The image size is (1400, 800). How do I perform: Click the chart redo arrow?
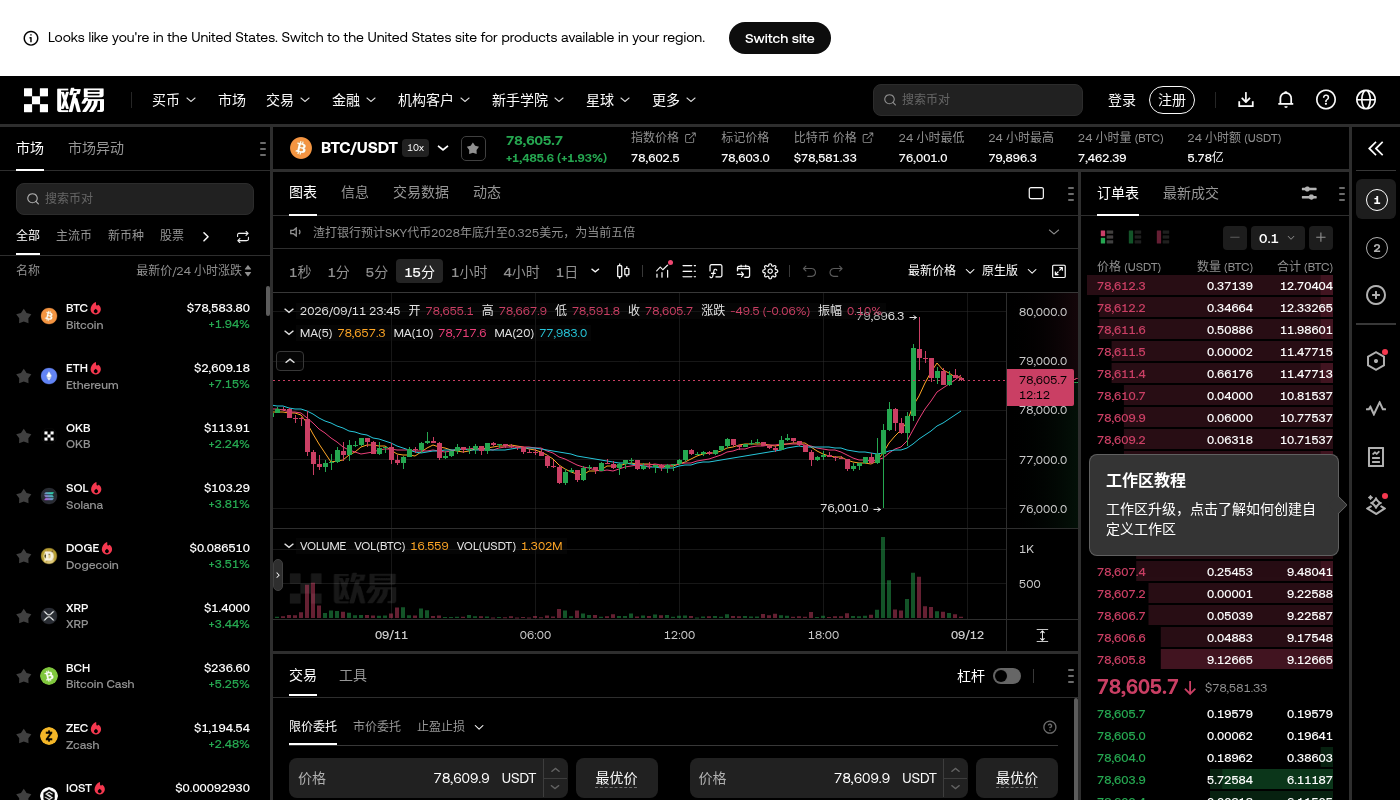pos(836,271)
